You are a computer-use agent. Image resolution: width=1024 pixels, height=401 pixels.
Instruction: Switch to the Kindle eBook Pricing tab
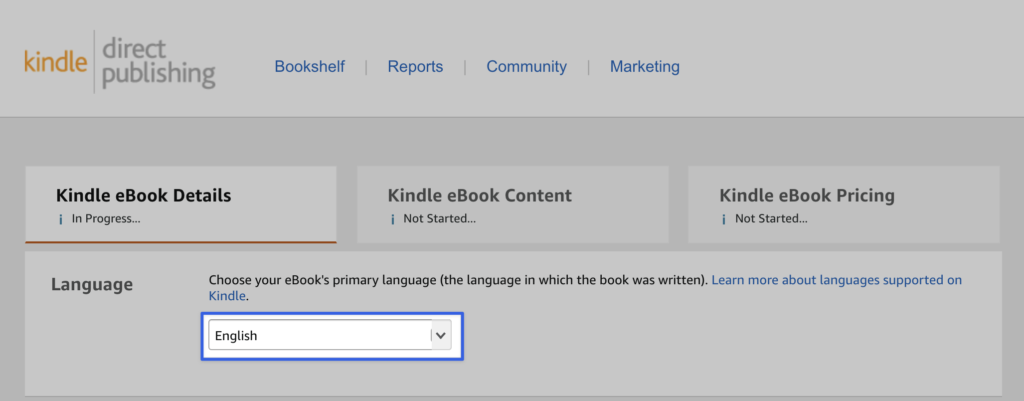(844, 204)
